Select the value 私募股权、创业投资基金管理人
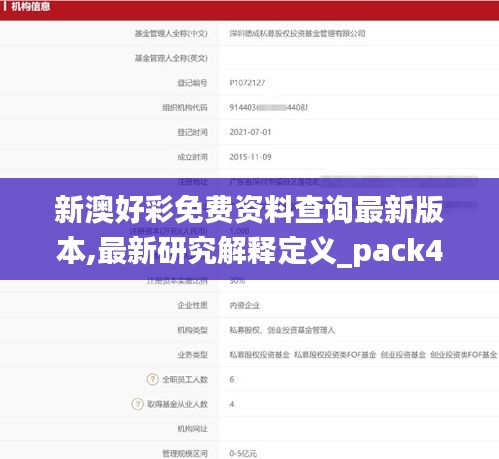Viewport: 499px width, 459px height. coord(282,330)
